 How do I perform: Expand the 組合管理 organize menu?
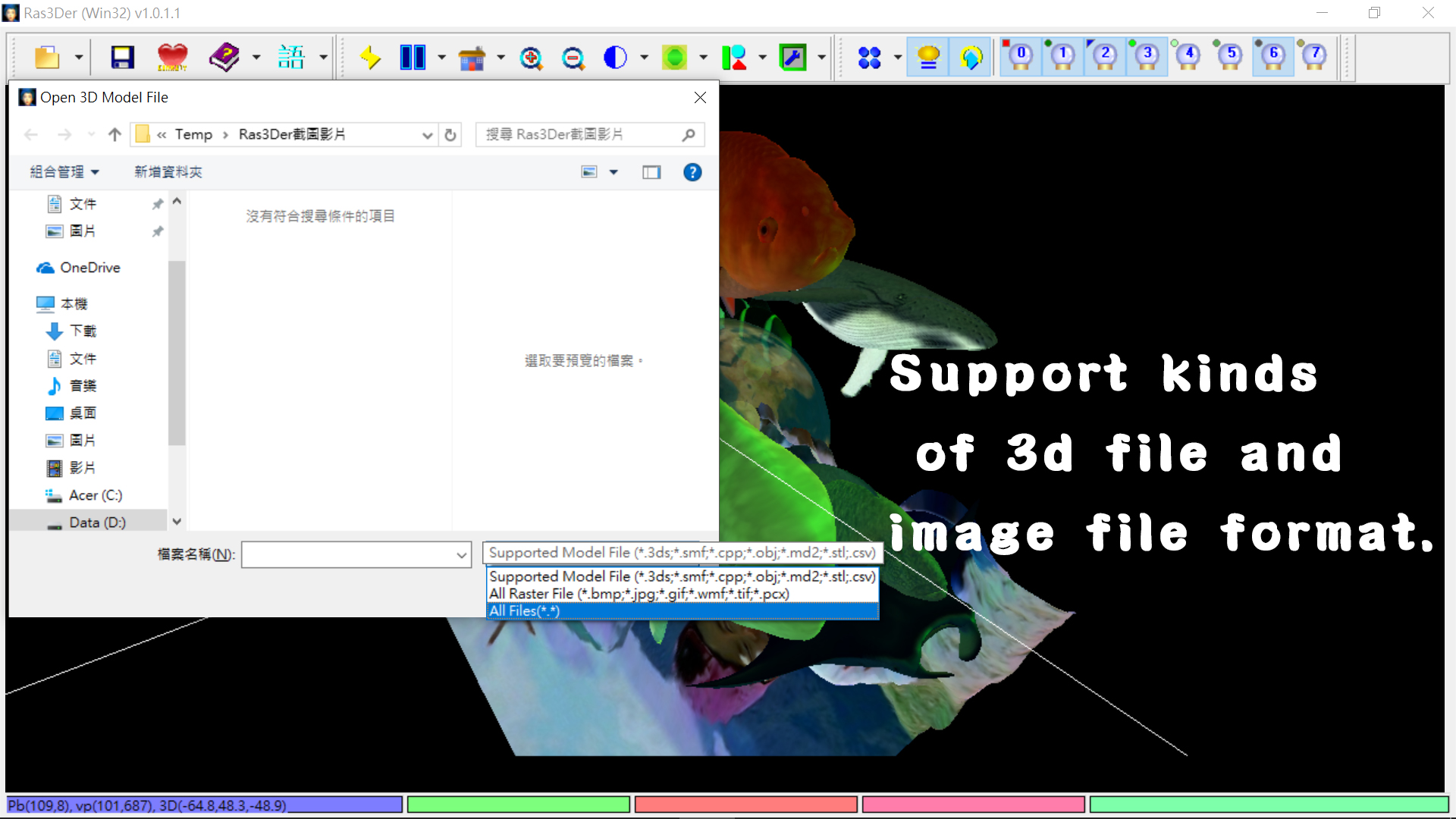click(x=64, y=172)
